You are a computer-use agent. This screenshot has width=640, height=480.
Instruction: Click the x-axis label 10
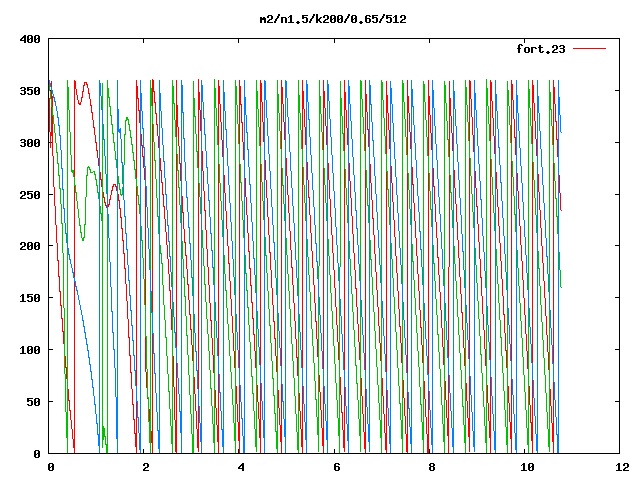527,467
